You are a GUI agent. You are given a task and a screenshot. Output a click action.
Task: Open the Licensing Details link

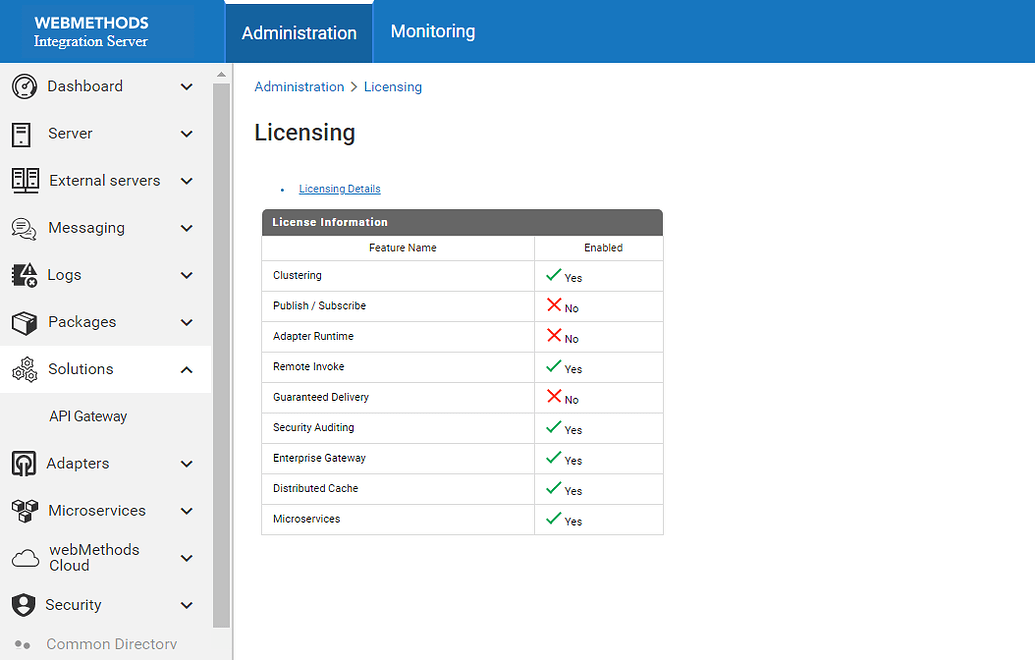click(339, 188)
